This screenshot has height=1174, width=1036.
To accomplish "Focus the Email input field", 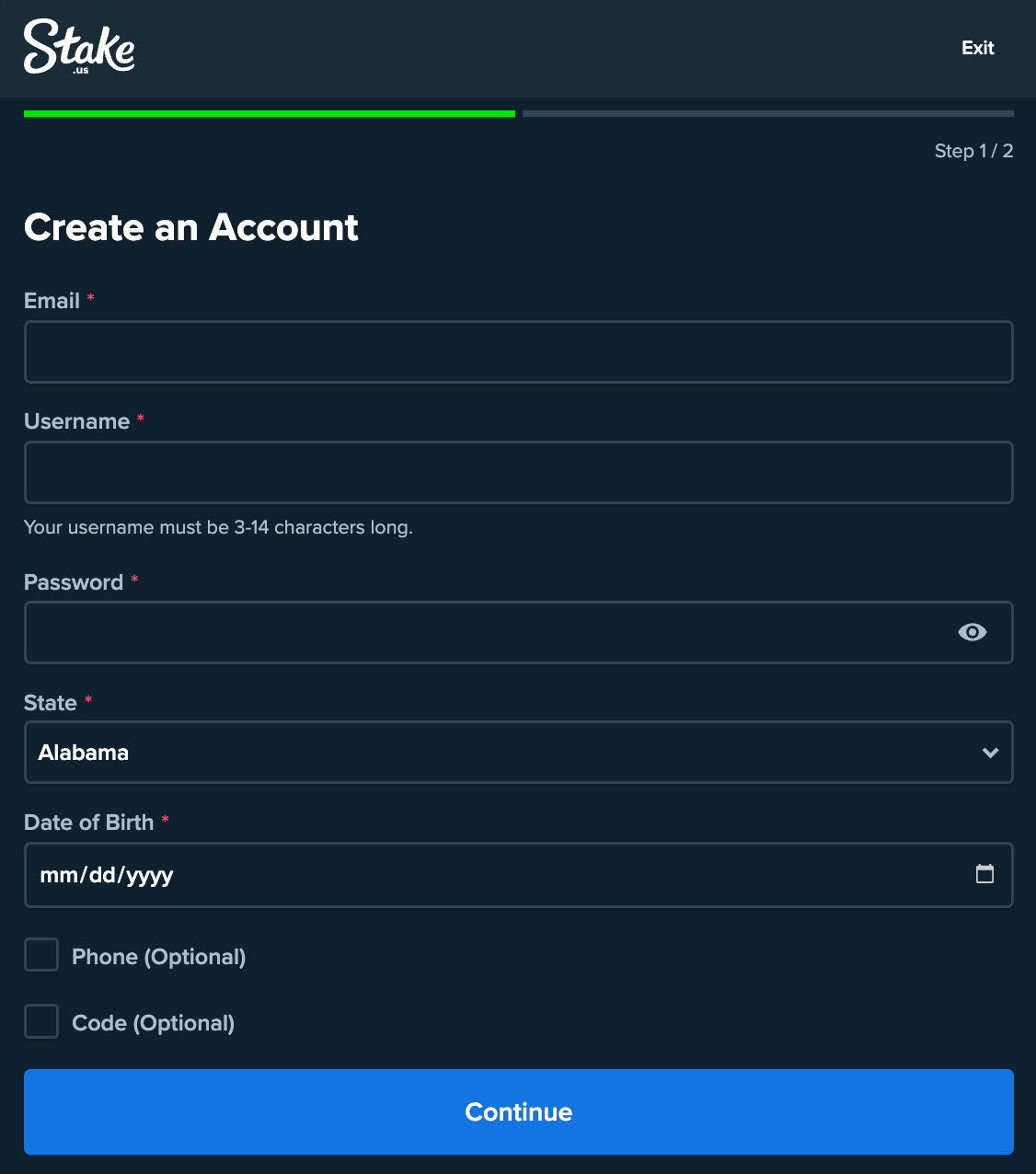I will tap(518, 351).
